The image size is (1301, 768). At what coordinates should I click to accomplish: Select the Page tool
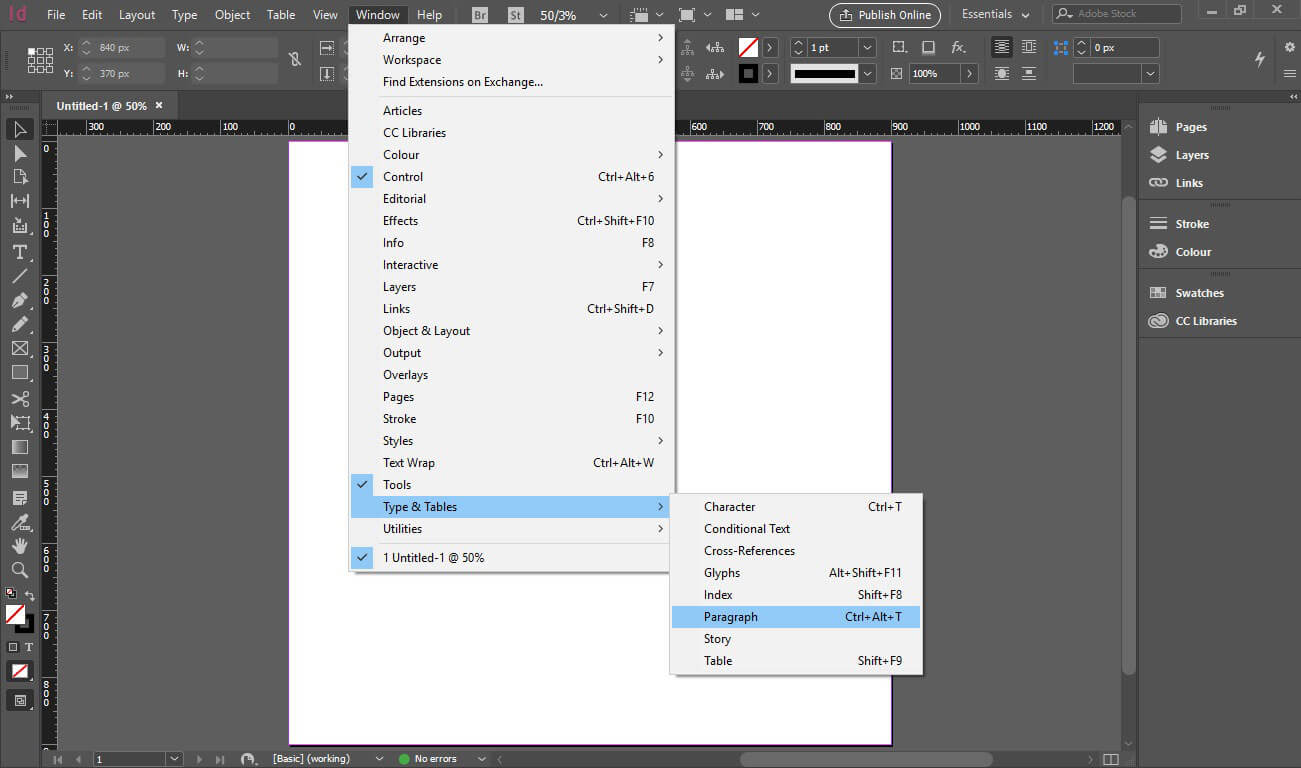tap(20, 177)
